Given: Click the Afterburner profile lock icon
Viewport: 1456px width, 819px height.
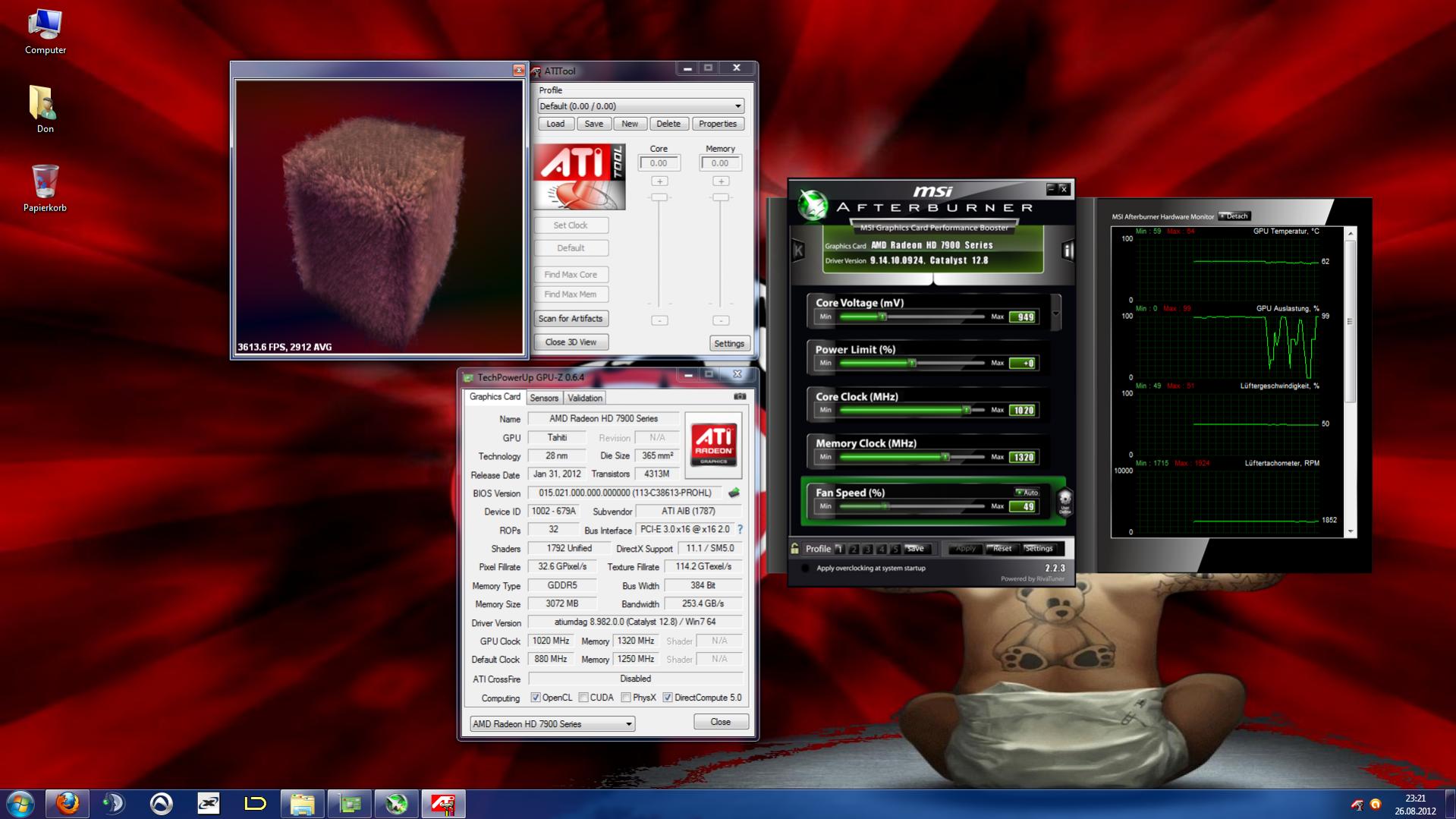Looking at the screenshot, I should [x=794, y=548].
